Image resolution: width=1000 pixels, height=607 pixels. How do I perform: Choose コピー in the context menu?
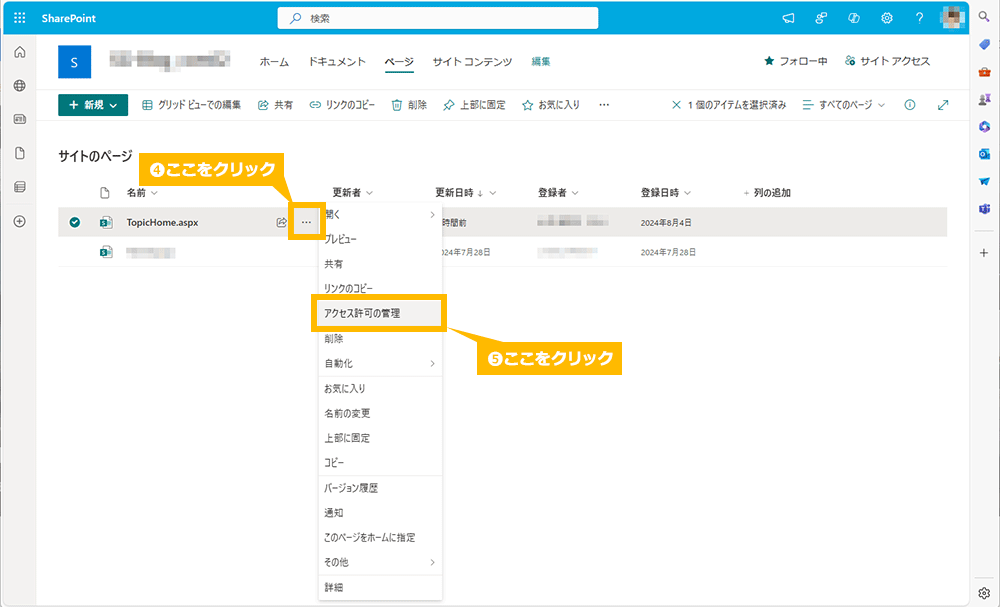pyautogui.click(x=380, y=463)
